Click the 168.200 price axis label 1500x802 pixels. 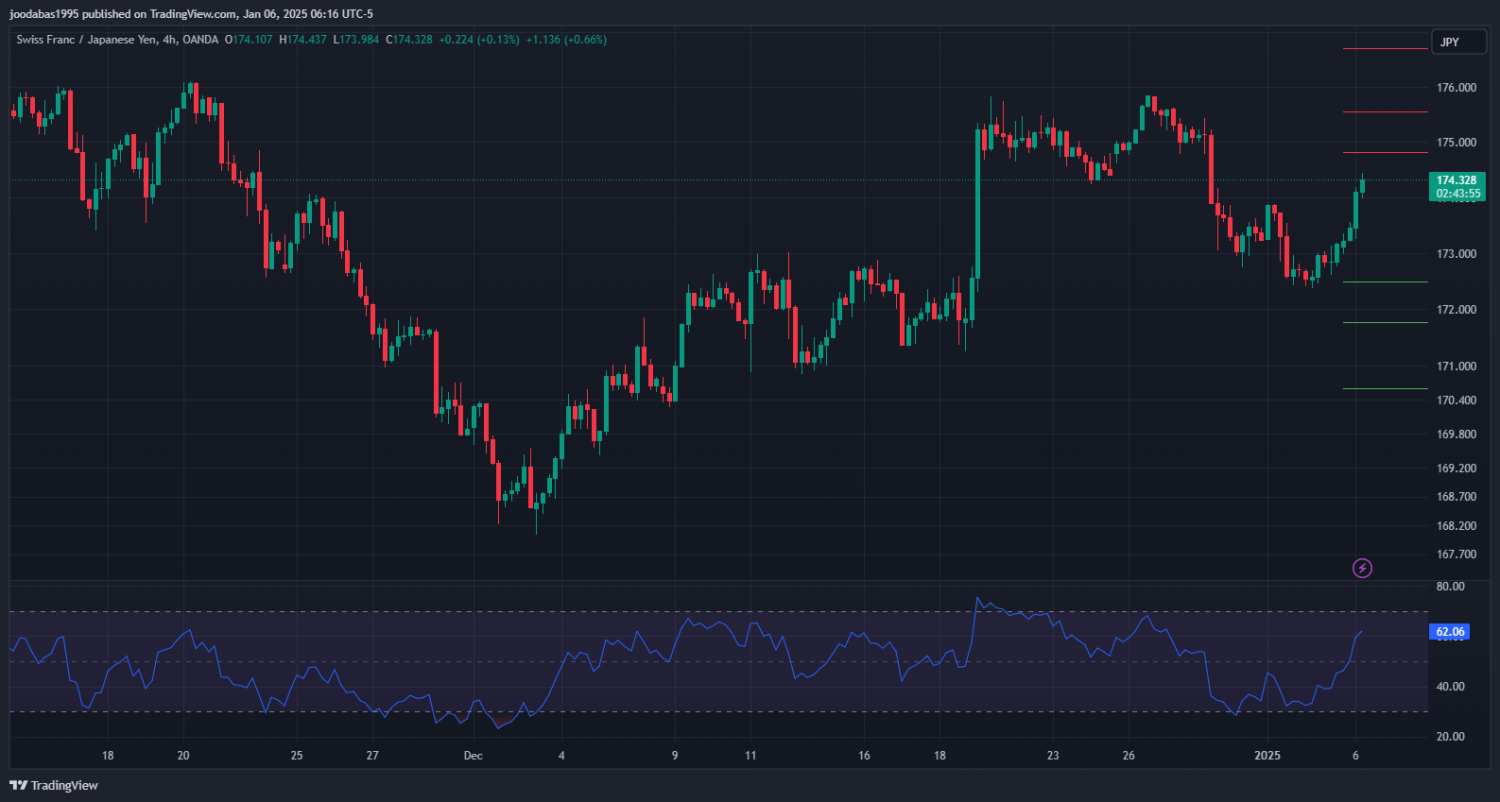click(1456, 526)
